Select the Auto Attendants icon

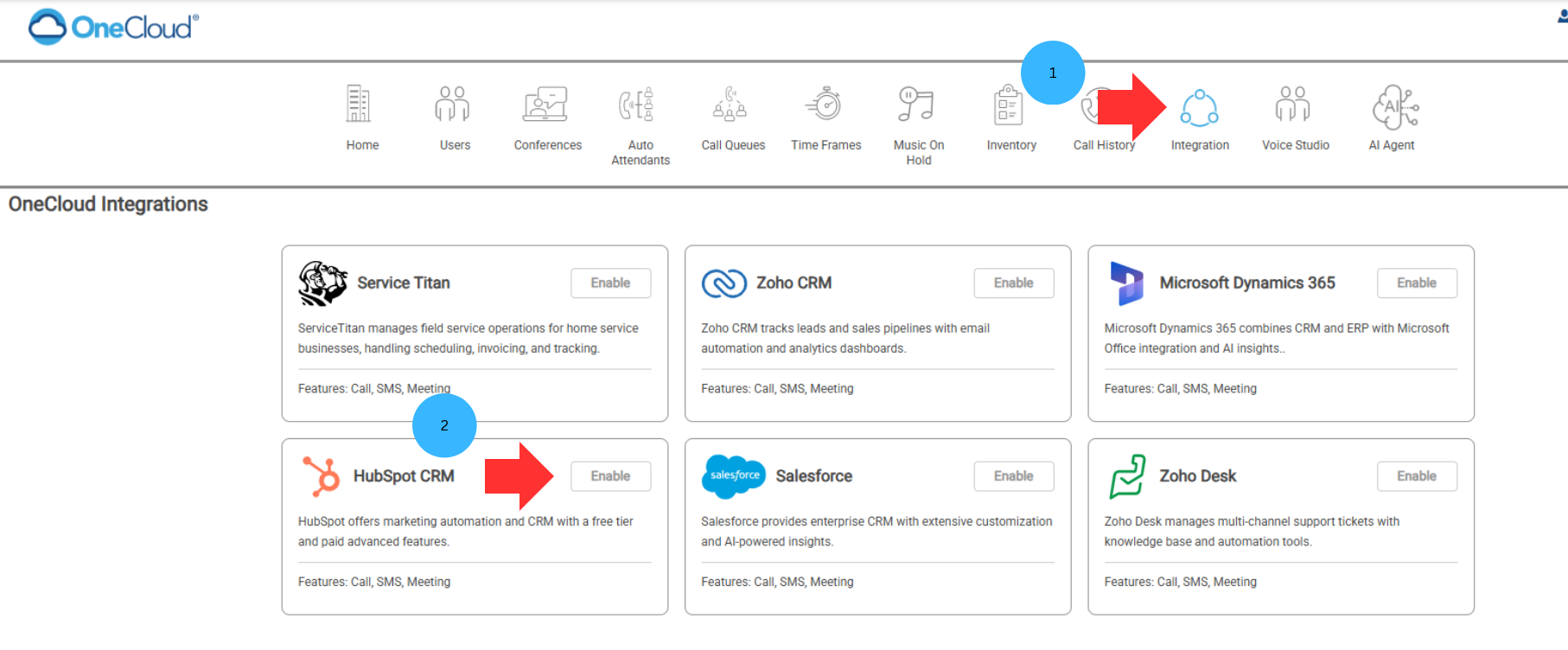pos(638,105)
